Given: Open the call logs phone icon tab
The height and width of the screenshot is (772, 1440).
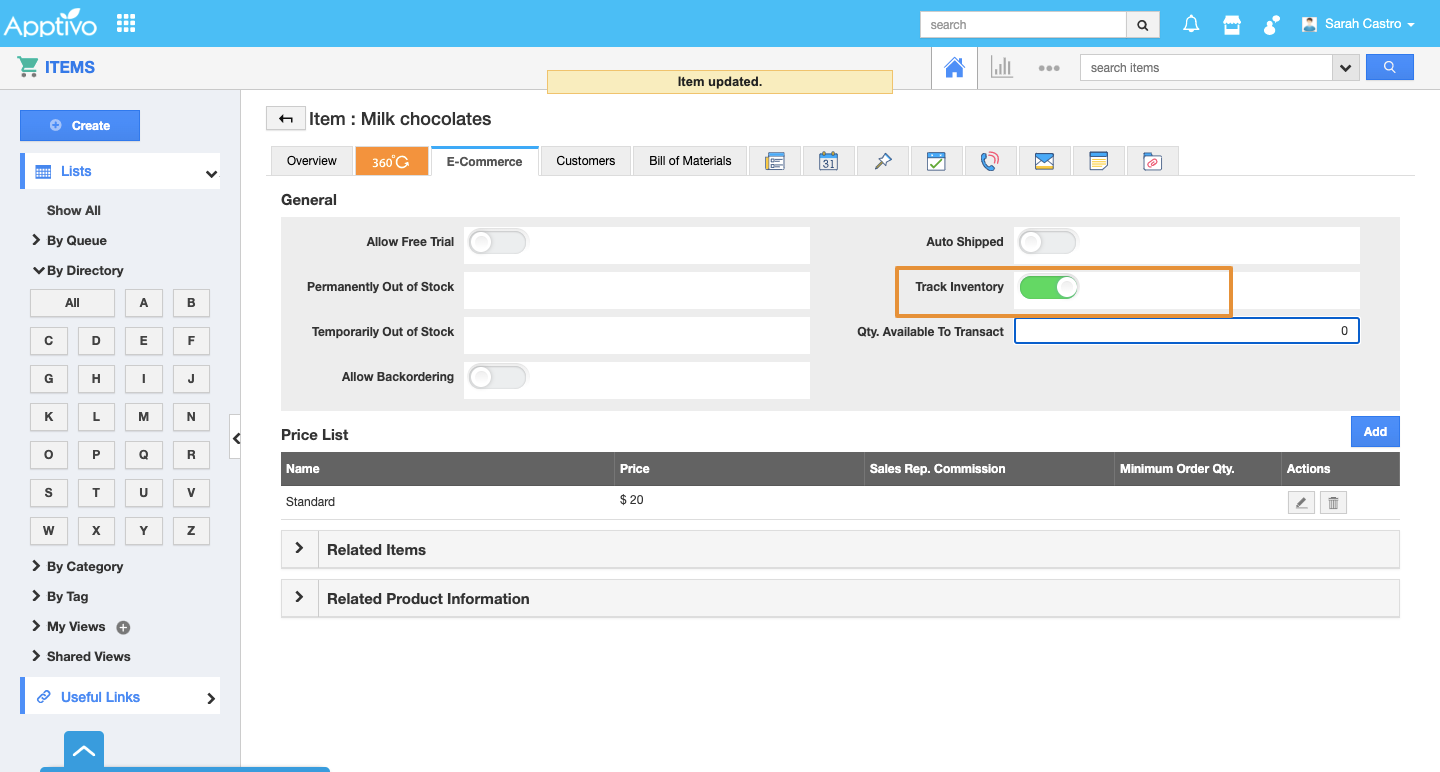Looking at the screenshot, I should [x=990, y=161].
